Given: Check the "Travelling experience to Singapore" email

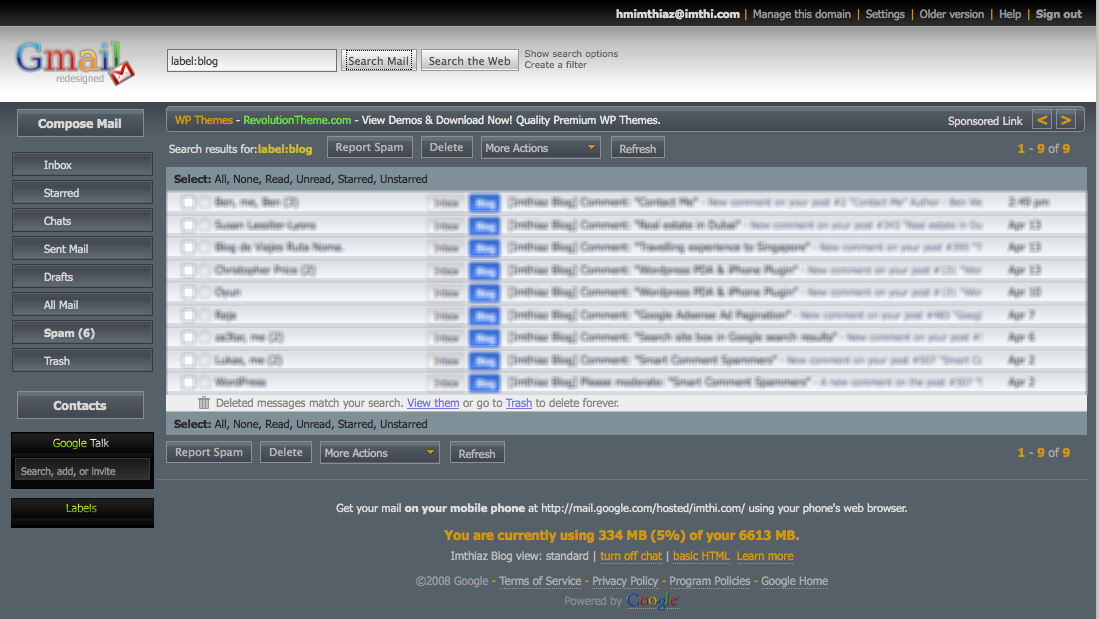Looking at the screenshot, I should point(188,247).
